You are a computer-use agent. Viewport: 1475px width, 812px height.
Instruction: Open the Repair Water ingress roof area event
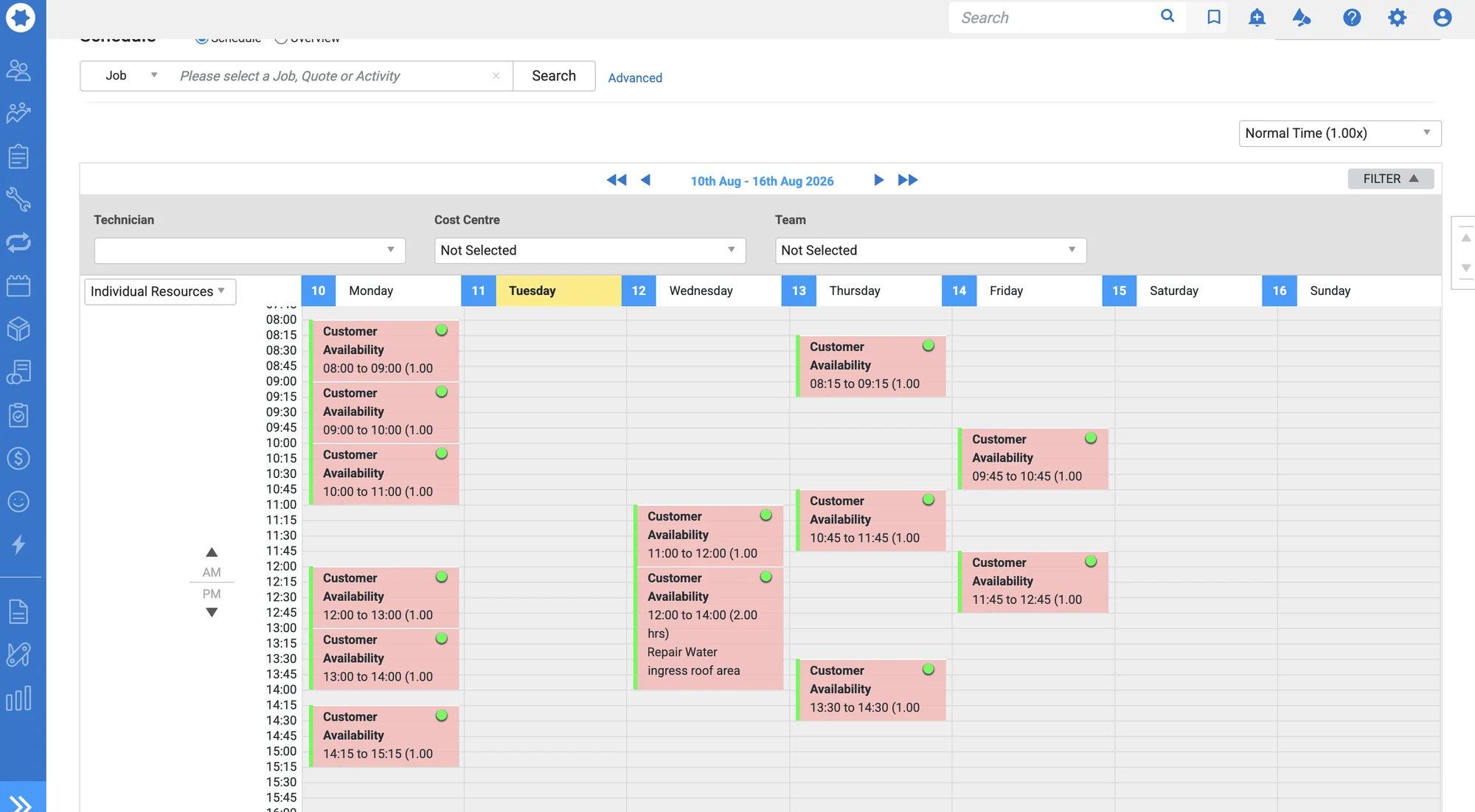[708, 628]
